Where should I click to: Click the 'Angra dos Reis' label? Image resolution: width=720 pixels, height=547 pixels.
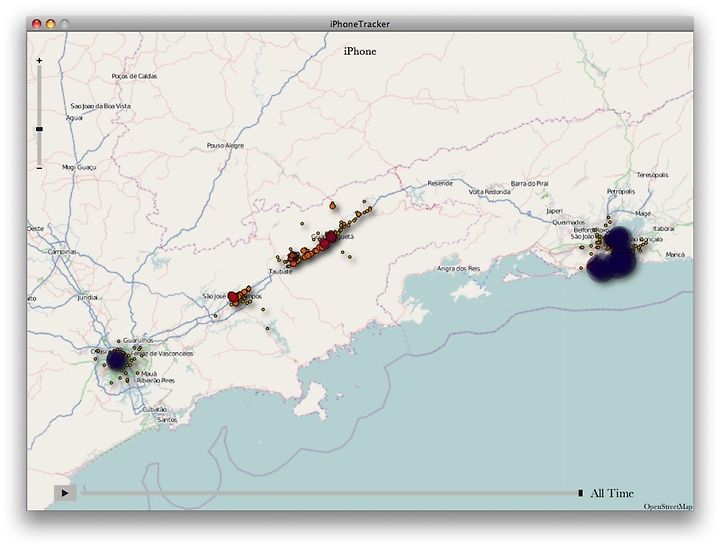[x=458, y=269]
